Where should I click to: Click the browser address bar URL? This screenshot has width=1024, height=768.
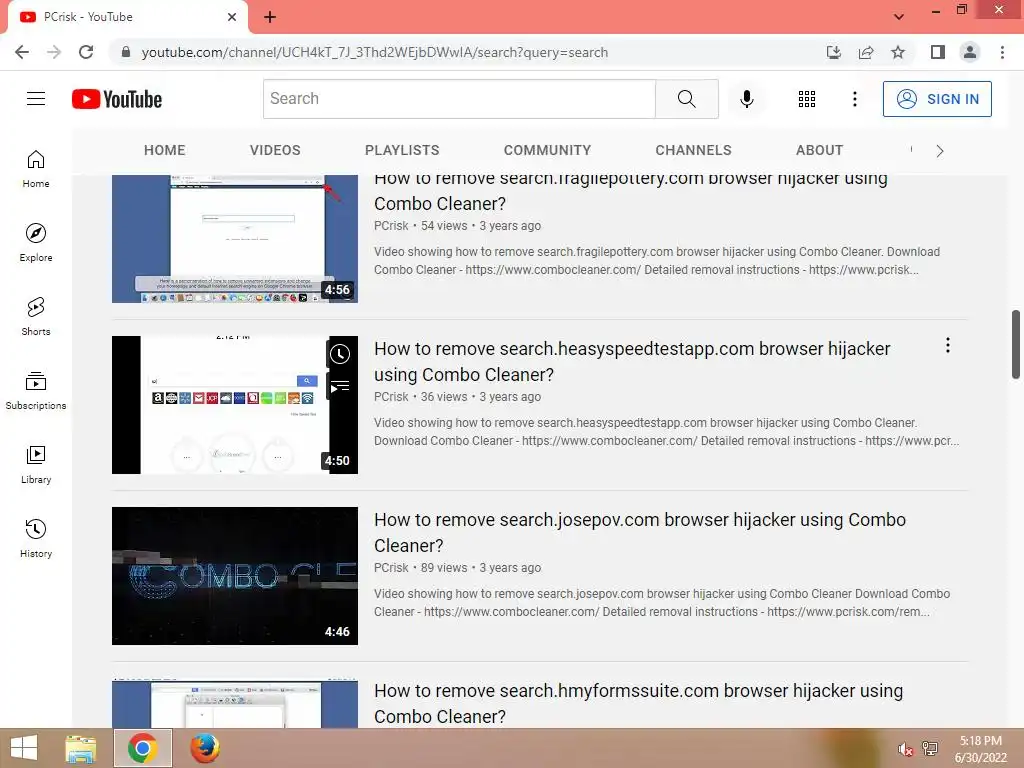375,52
